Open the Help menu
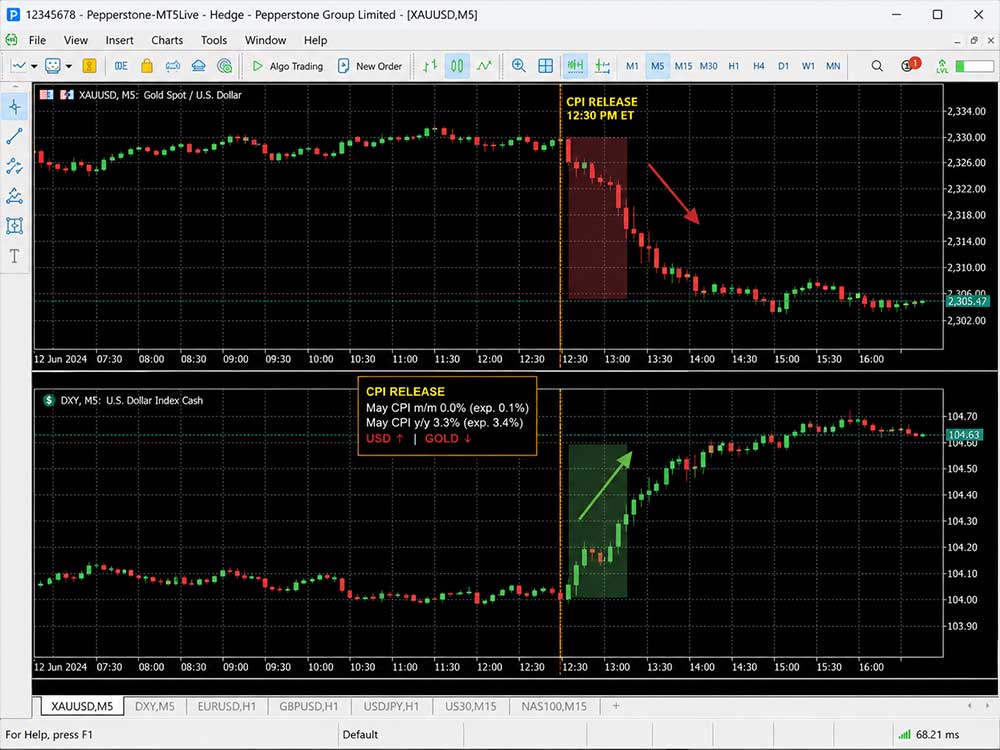Screen dimensions: 1000x750 coord(315,40)
